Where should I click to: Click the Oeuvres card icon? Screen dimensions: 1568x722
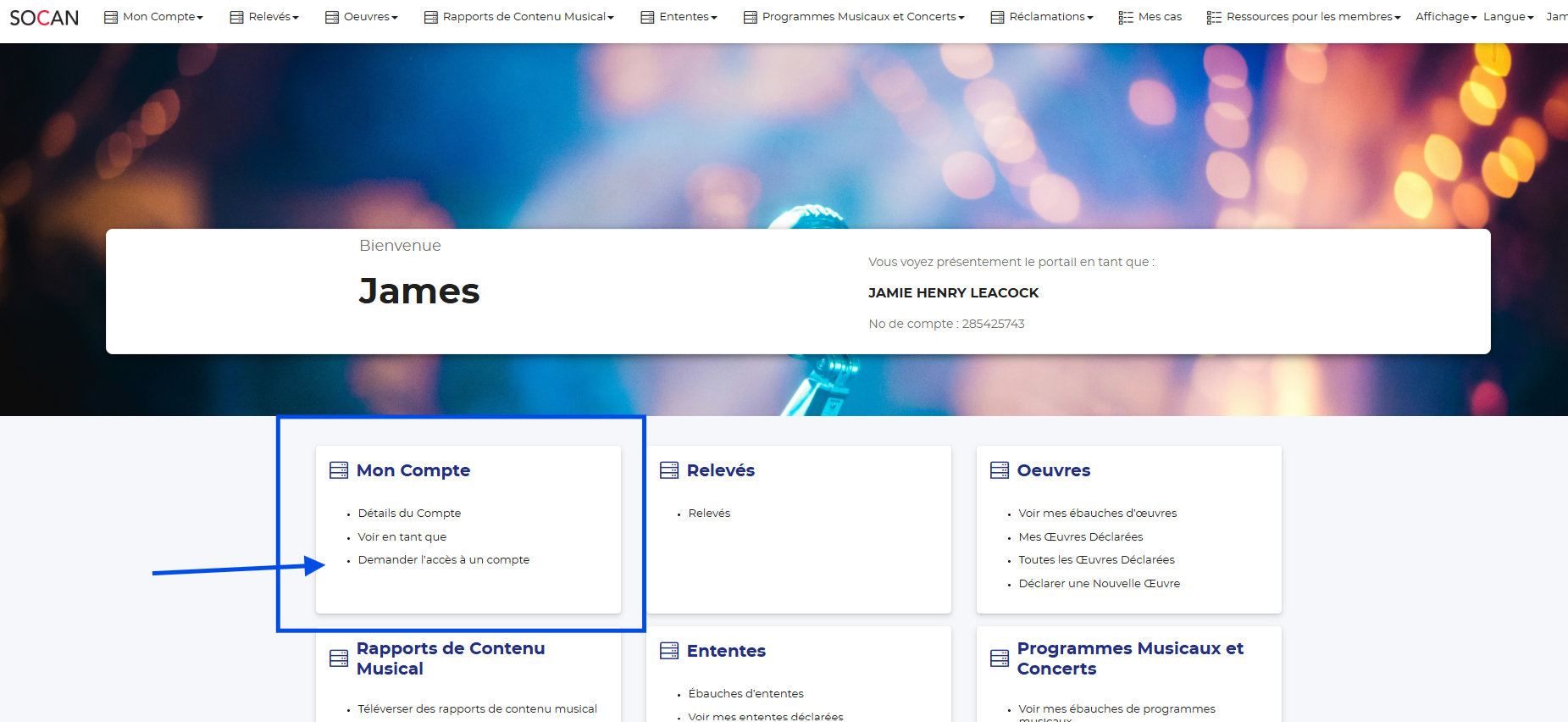coord(1000,470)
